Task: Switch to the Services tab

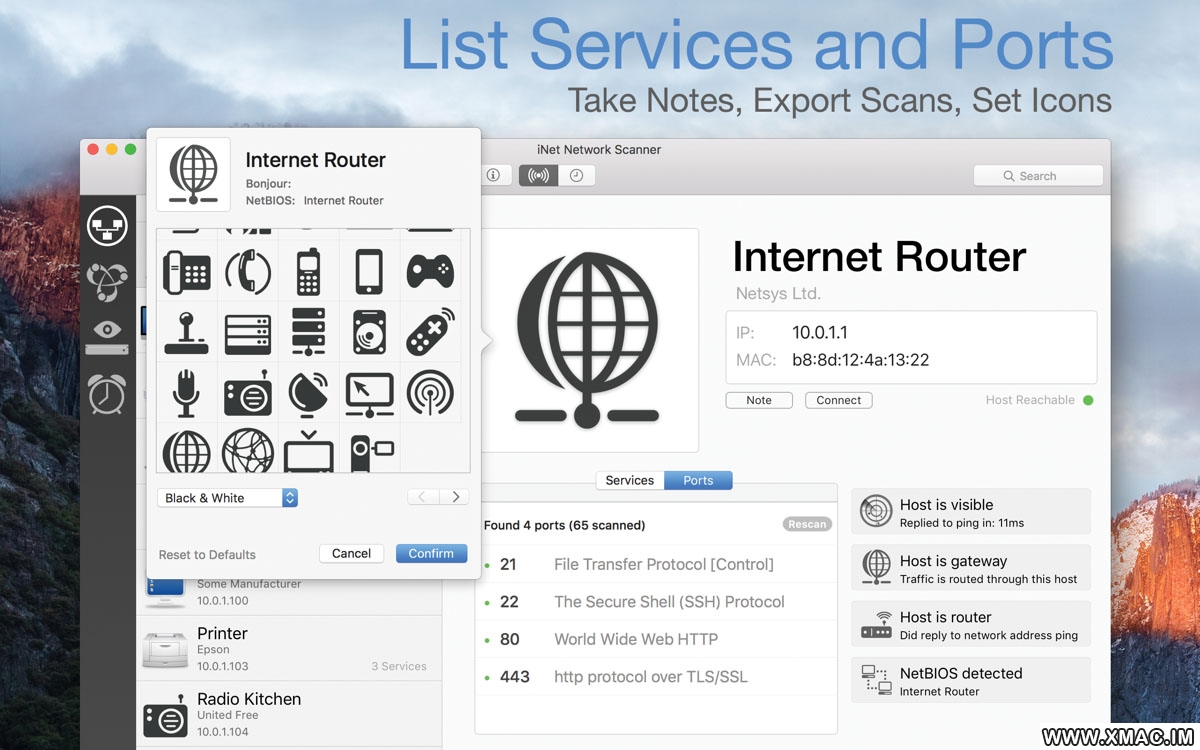Action: pyautogui.click(x=630, y=480)
